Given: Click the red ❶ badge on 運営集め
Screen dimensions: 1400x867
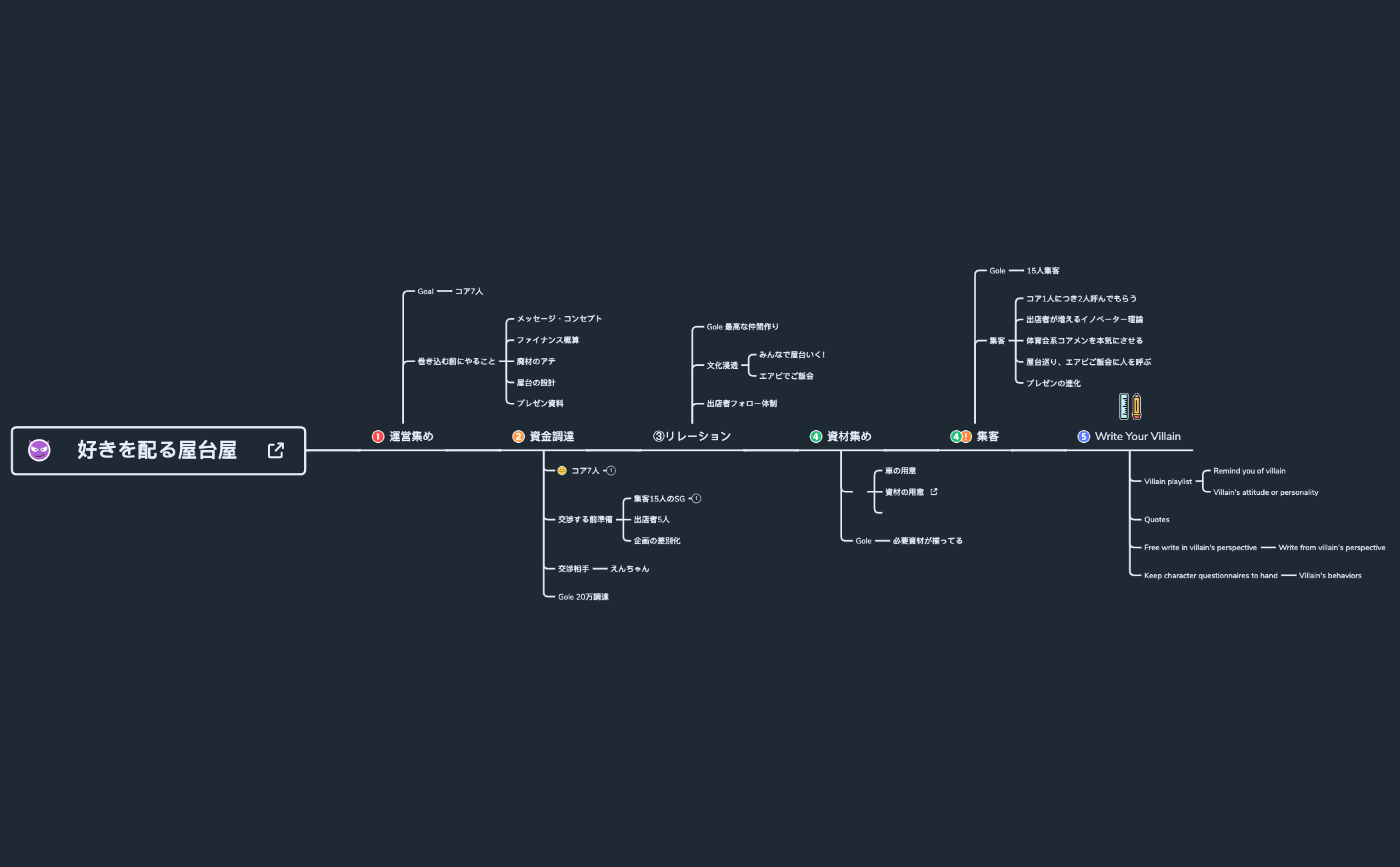Looking at the screenshot, I should (377, 436).
